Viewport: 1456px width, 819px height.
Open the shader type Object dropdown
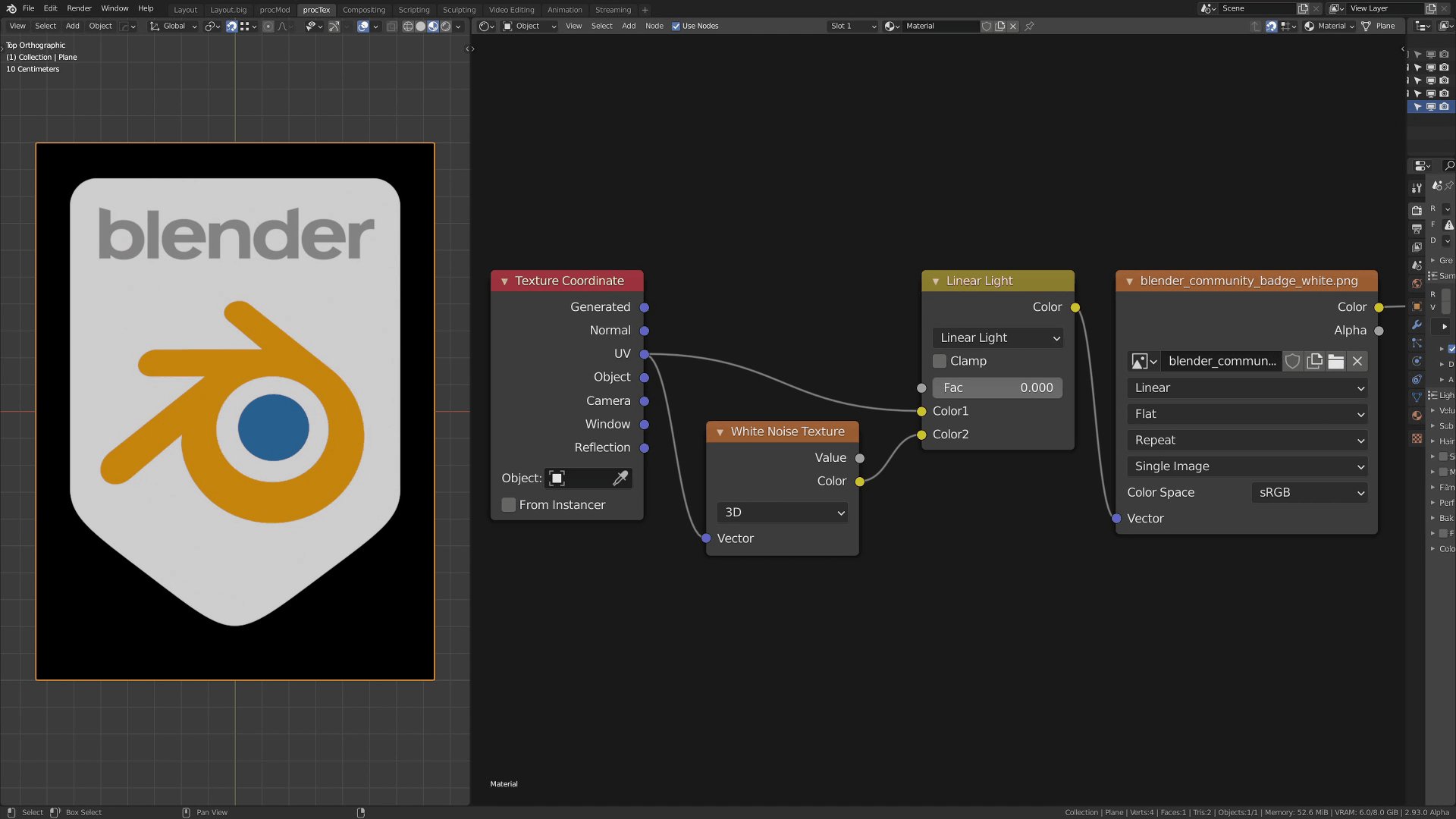click(x=529, y=26)
